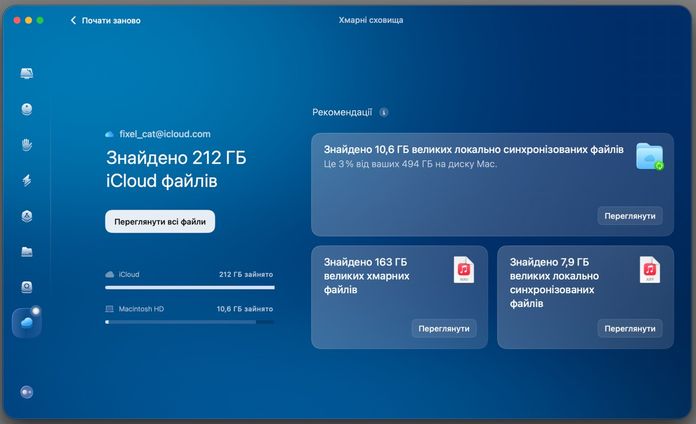Click the Знайдено 212 ГБ iCloud файлів heading
The width and height of the screenshot is (696, 424).
tap(176, 169)
